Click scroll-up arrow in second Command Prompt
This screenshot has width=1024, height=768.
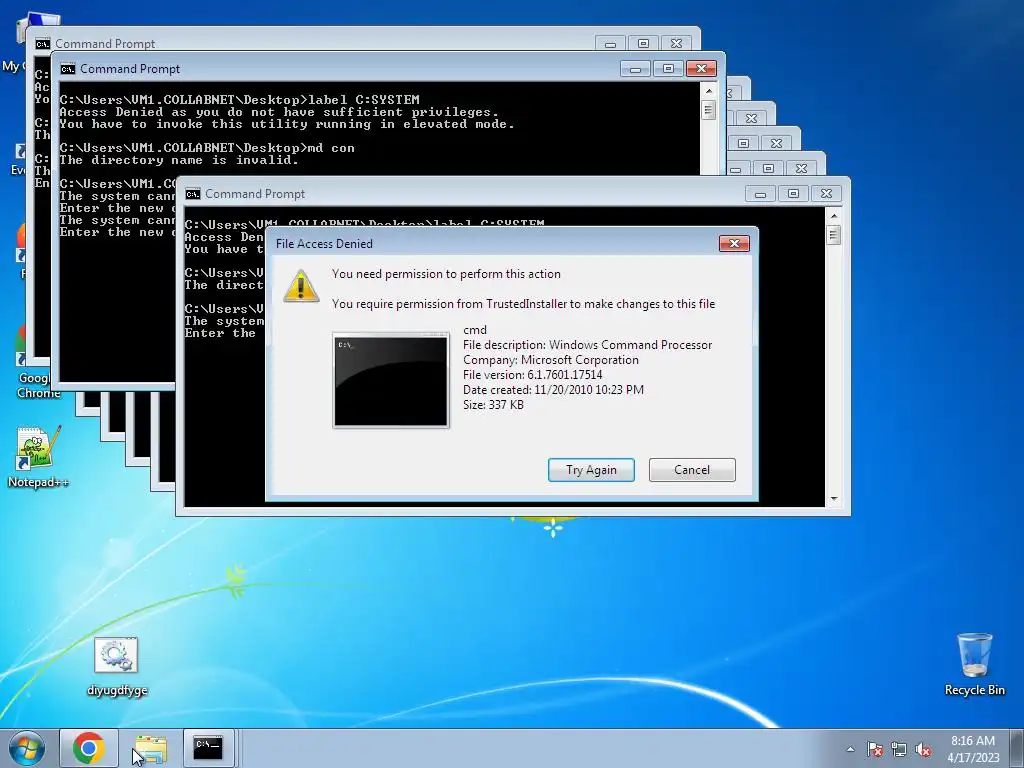click(709, 90)
